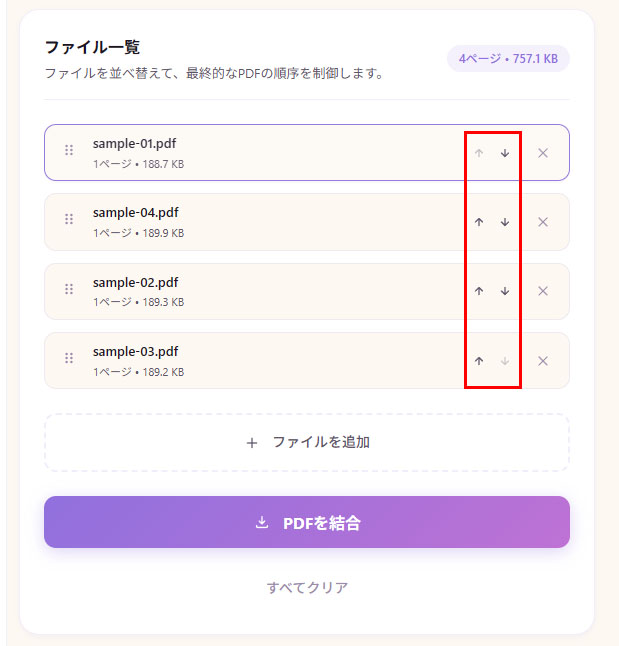Delete sample-03.pdf from the list
Viewport: 619px width, 646px height.
pos(543,361)
